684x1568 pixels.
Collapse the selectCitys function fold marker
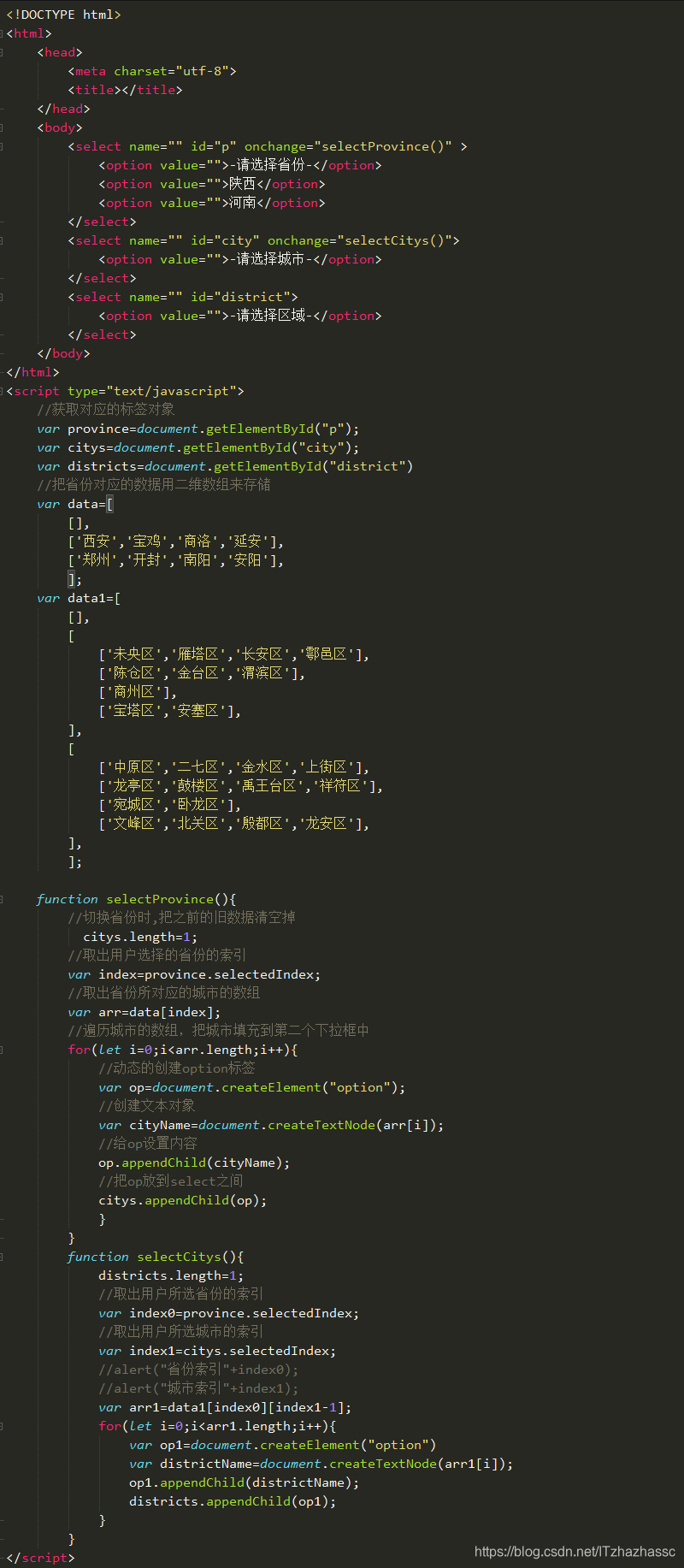pos(3,1257)
